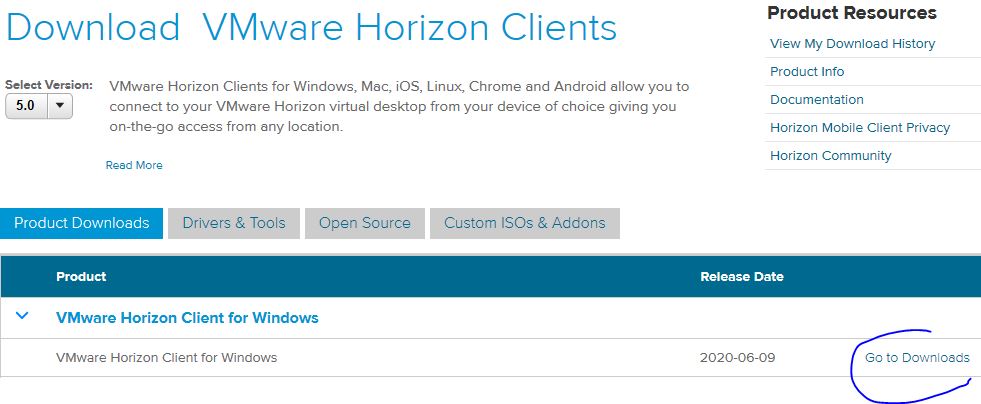Open the Drivers & Tools tab
The image size is (981, 404).
click(234, 223)
